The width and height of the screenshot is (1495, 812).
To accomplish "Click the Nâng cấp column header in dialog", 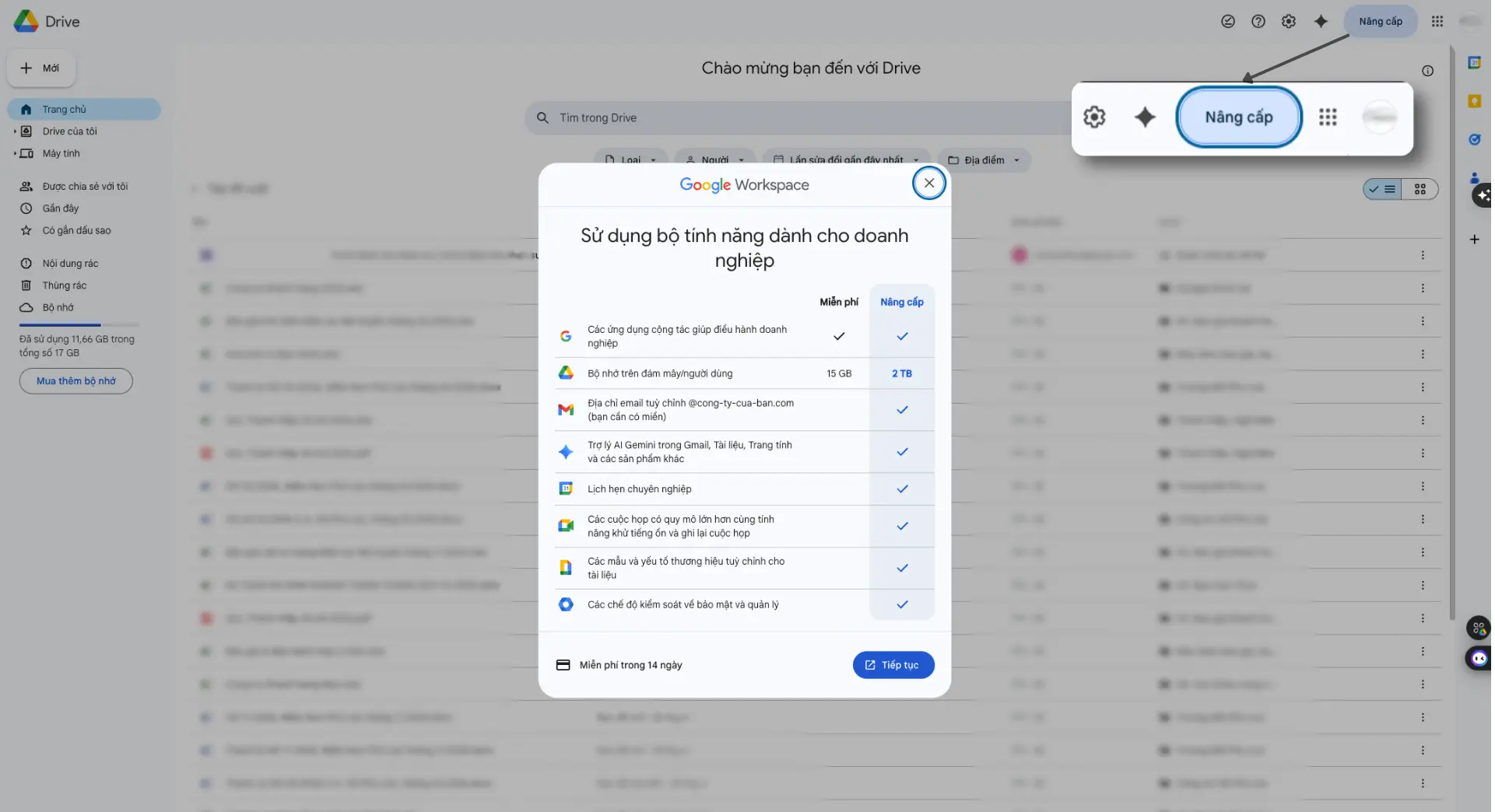I will (x=904, y=303).
